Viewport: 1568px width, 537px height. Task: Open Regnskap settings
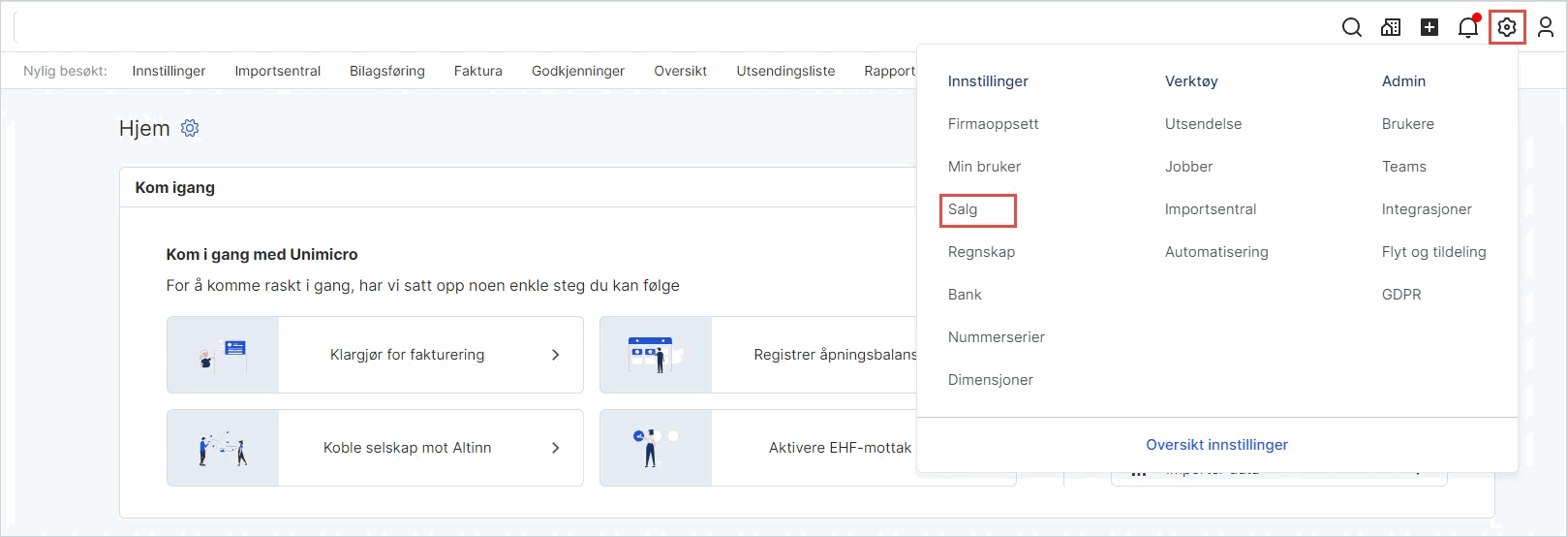point(981,252)
